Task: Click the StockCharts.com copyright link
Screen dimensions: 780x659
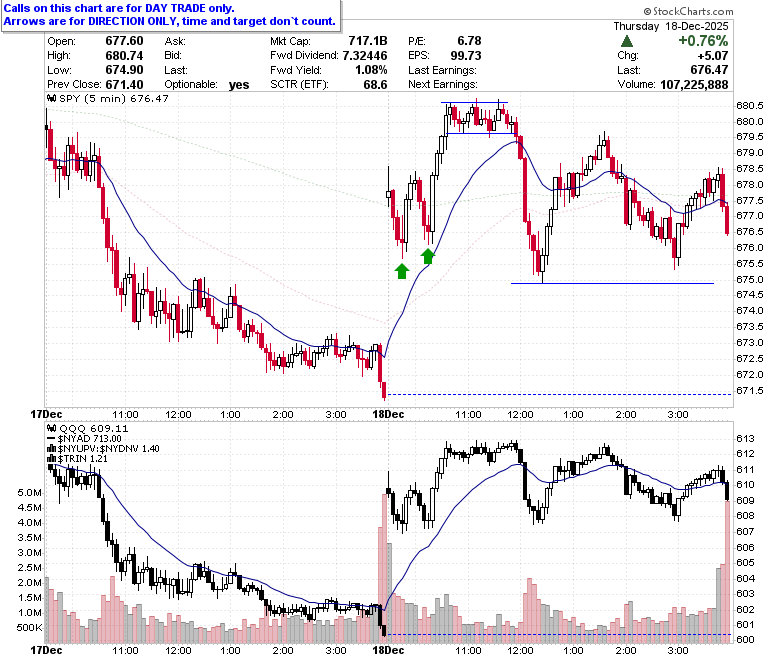Action: point(688,11)
